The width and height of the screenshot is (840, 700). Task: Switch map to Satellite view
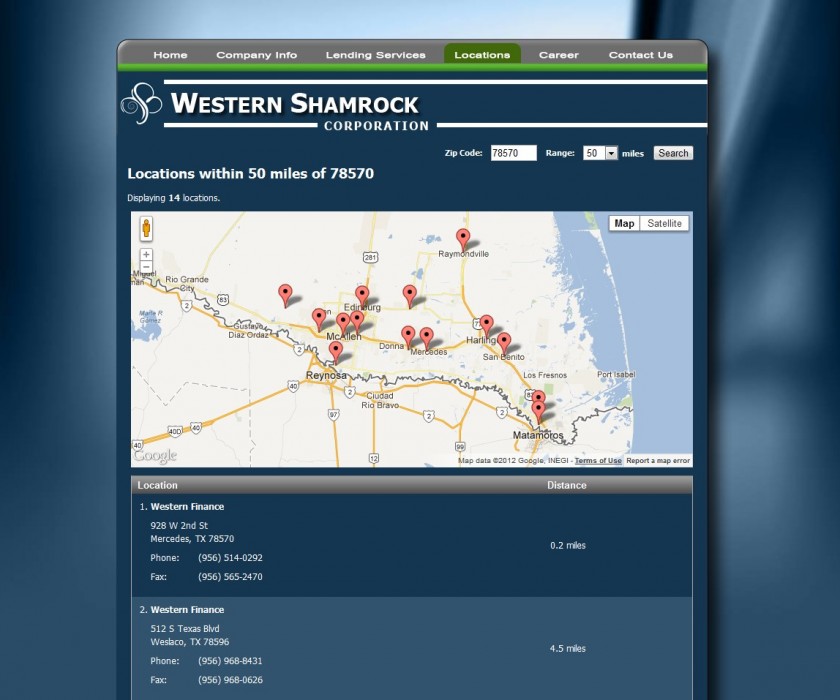click(x=664, y=223)
